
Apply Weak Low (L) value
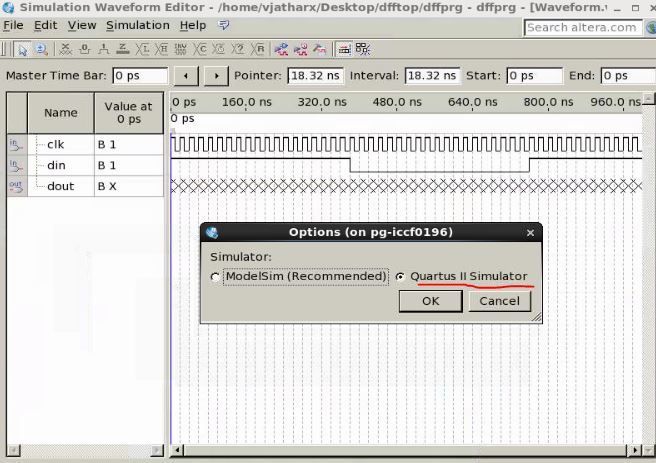pyautogui.click(x=142, y=50)
